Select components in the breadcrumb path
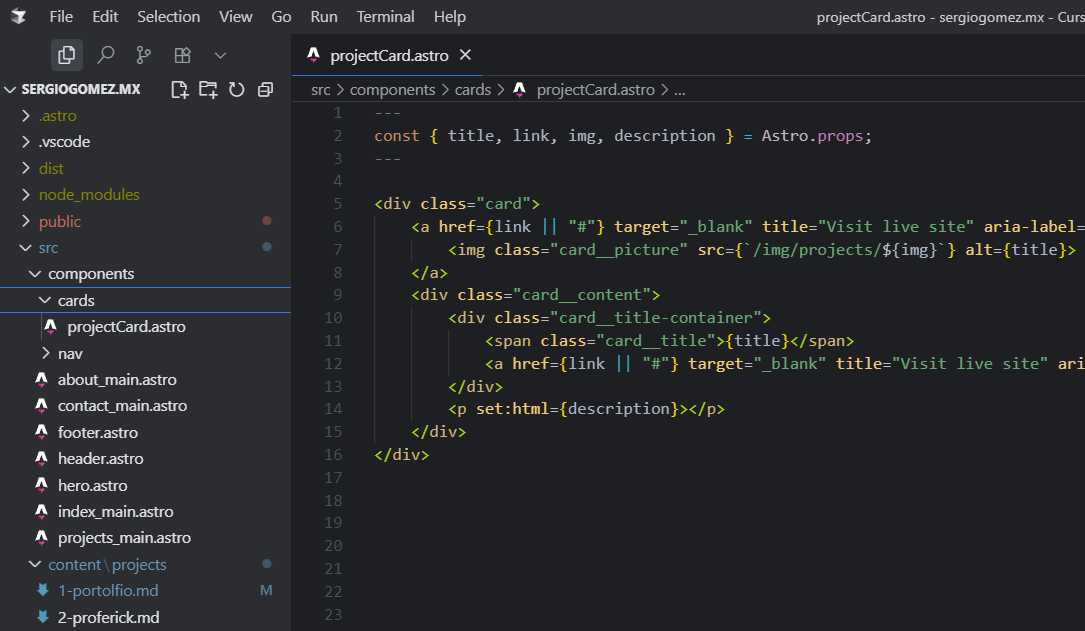Image resolution: width=1085 pixels, height=631 pixels. [392, 90]
